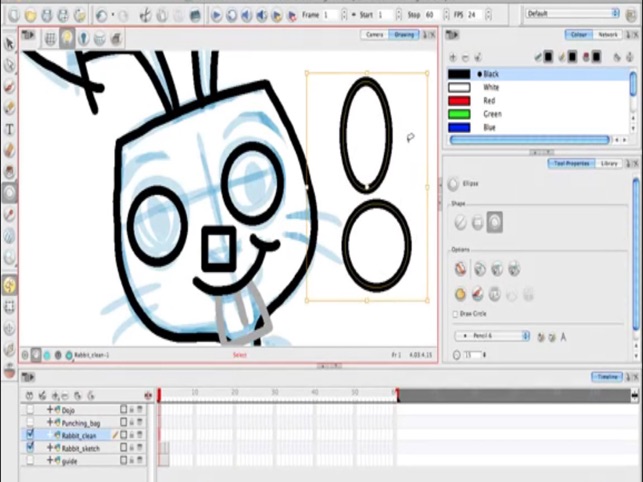Select the line shape icon
643x482 pixels.
(x=461, y=223)
